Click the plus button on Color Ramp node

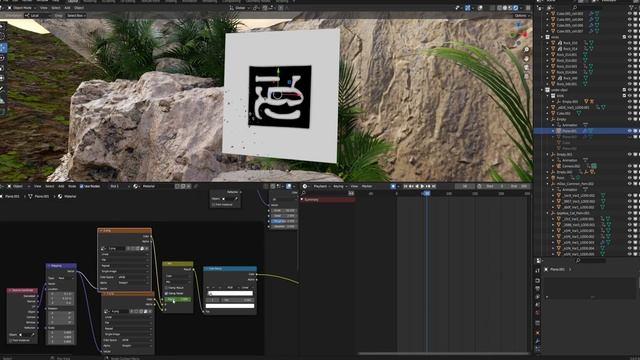(x=209, y=287)
